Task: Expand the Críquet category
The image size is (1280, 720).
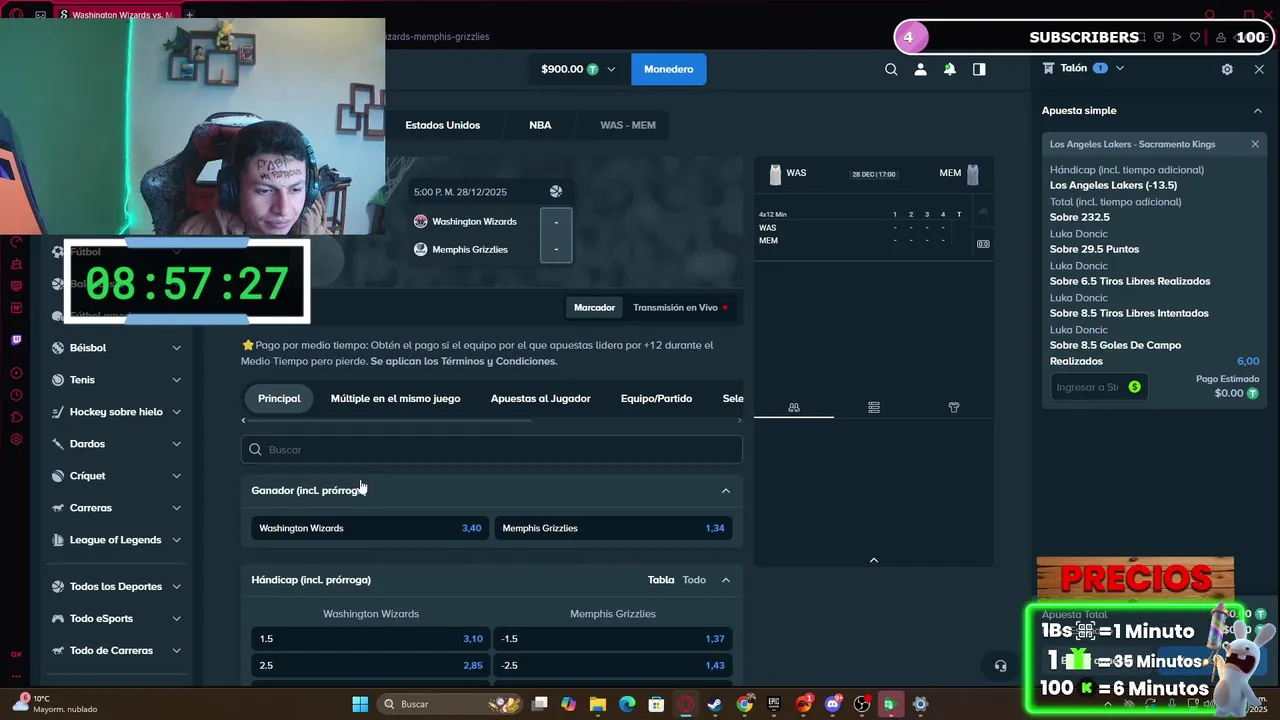Action: [x=176, y=476]
